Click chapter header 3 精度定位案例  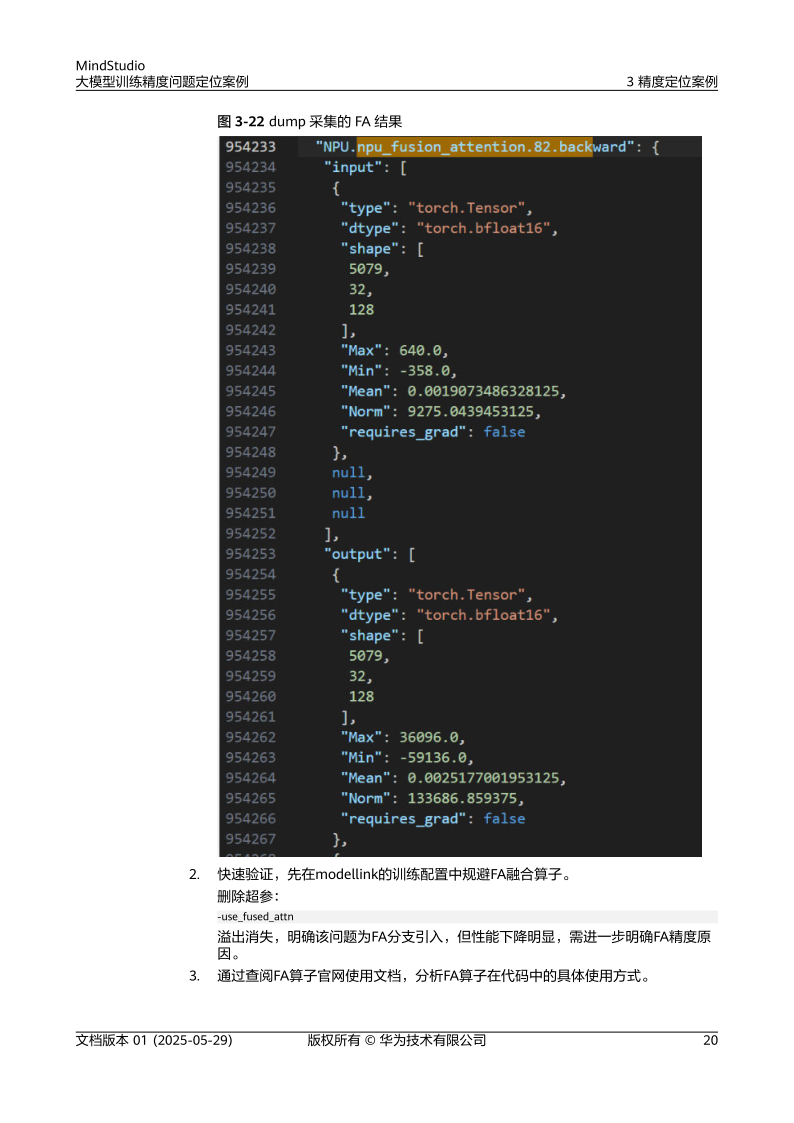click(x=672, y=82)
